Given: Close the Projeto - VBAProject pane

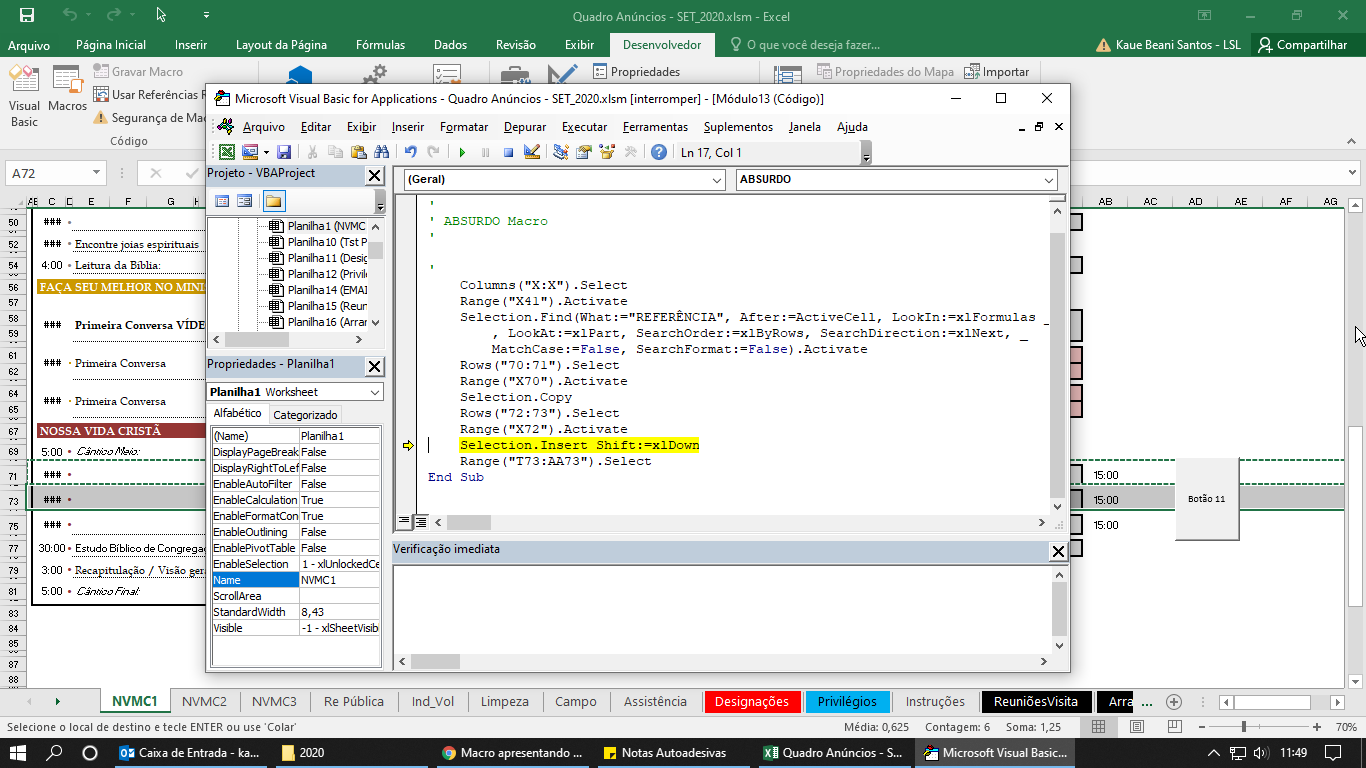Looking at the screenshot, I should (374, 175).
